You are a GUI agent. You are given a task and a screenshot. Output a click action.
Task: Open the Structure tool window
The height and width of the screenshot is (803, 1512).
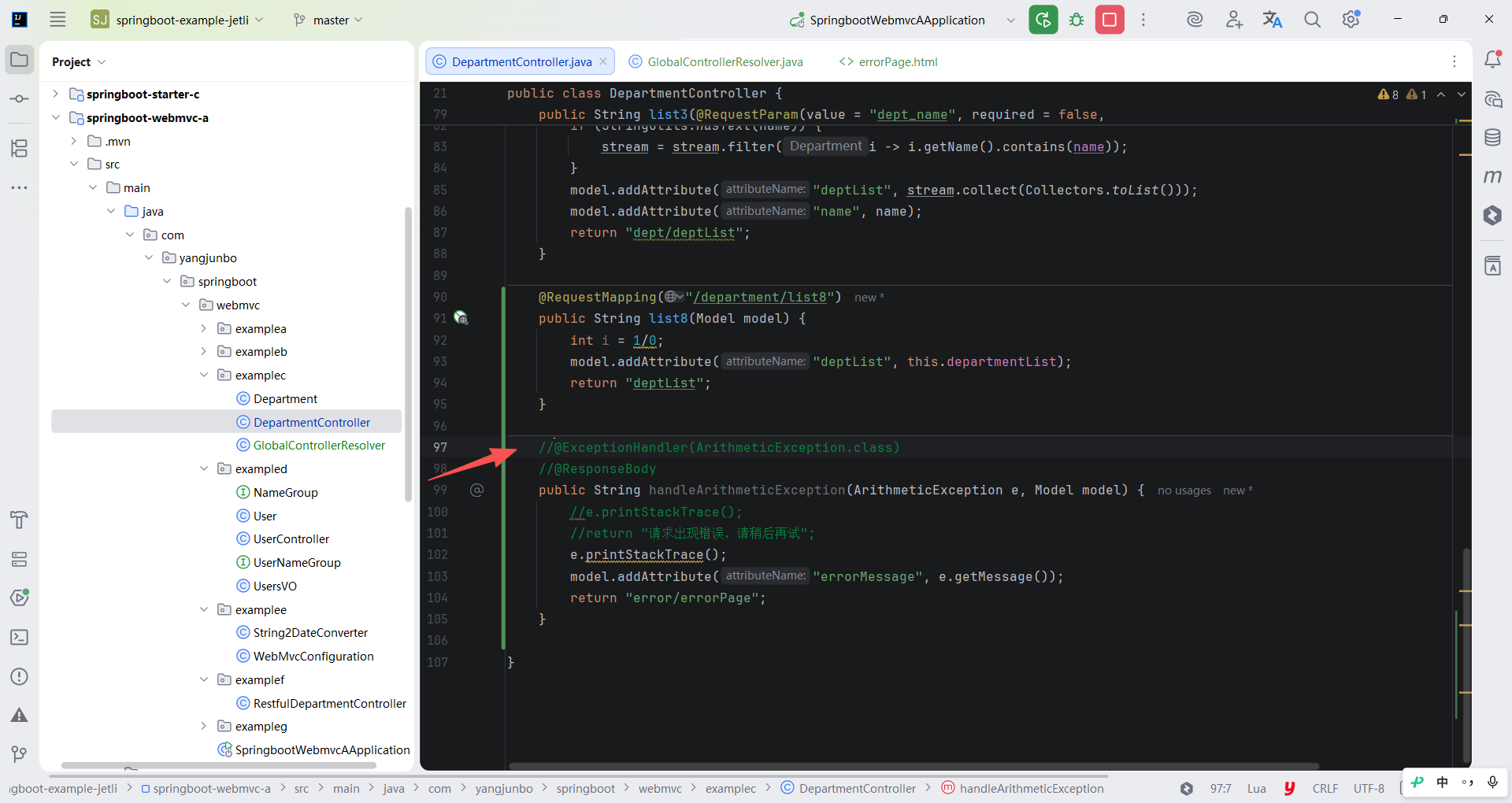coord(20,148)
